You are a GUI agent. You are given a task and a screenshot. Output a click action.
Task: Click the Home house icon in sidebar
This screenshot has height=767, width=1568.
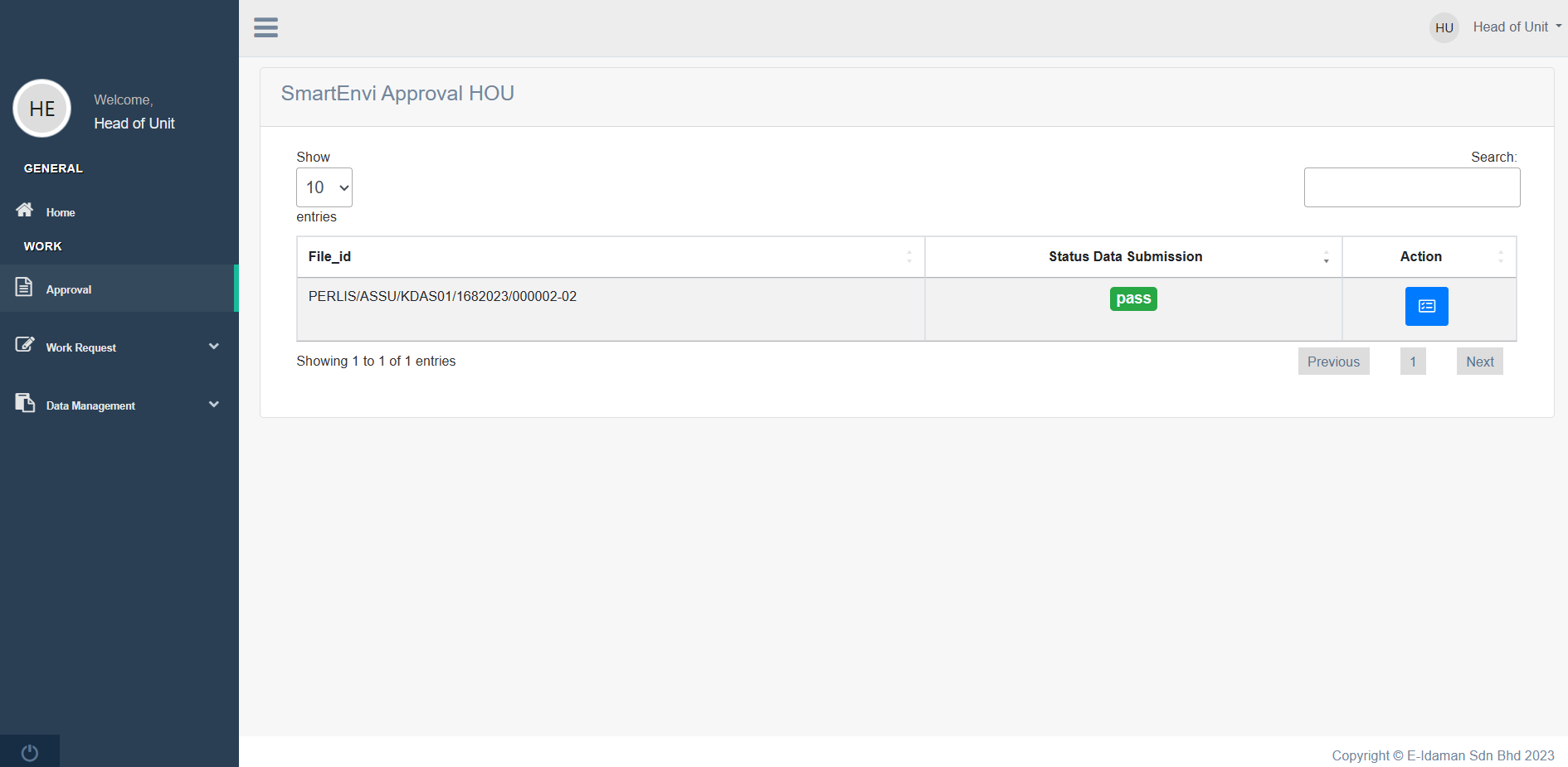tap(25, 210)
